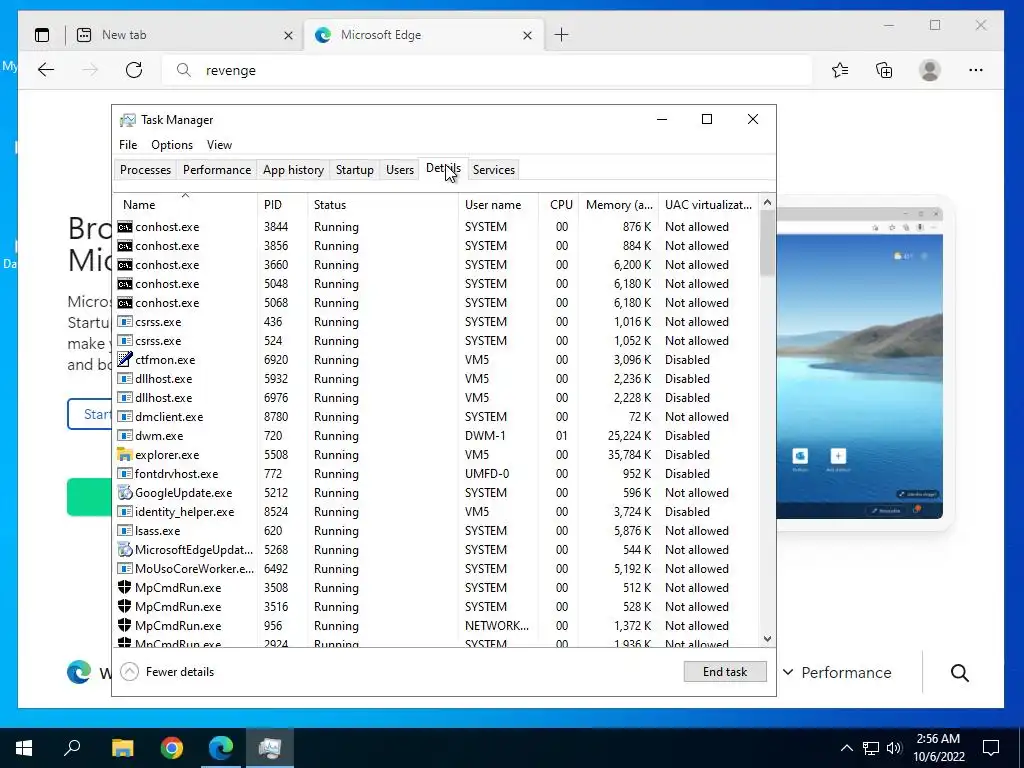Open the Options menu in Task Manager
This screenshot has height=768, width=1024.
172,144
